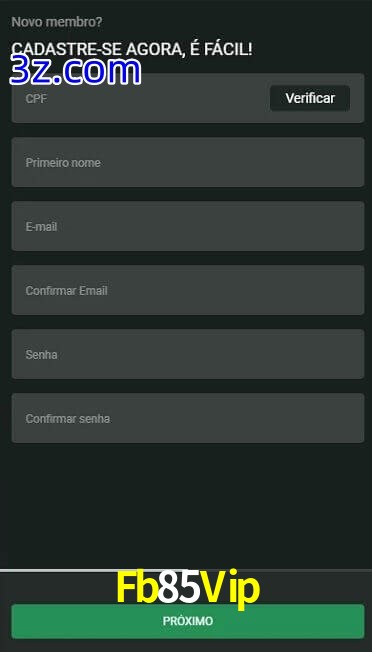
Task: Click the 'Primeiro nome' placeholder text
Action: tap(63, 163)
